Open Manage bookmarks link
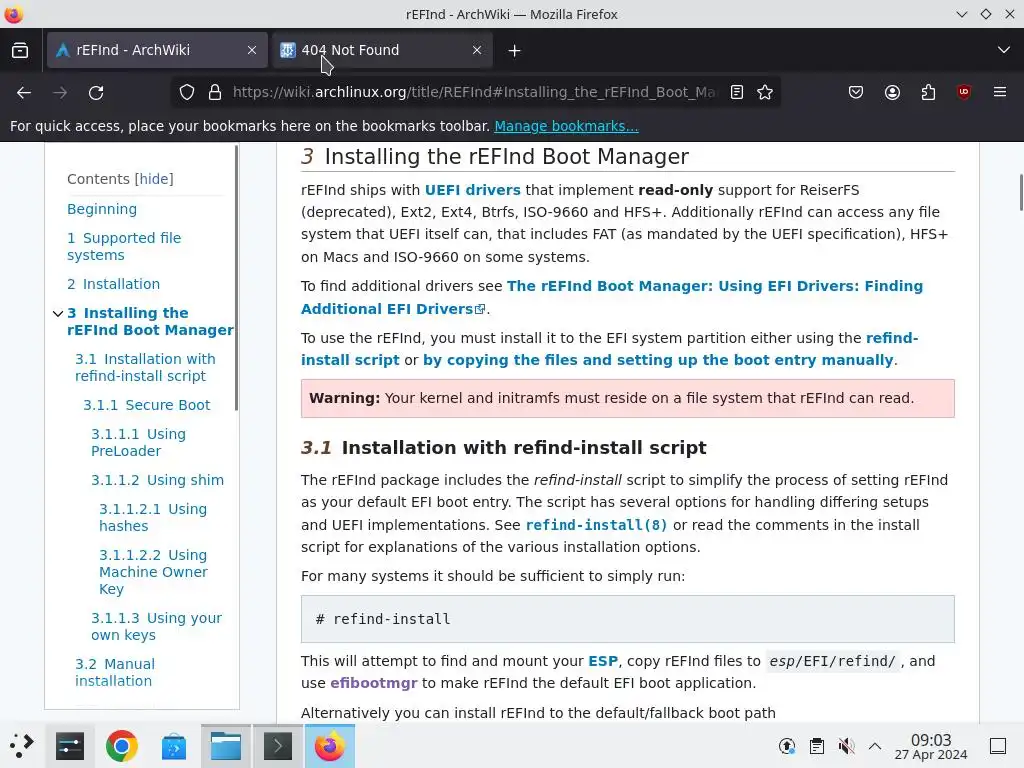The image size is (1024, 768). tap(566, 126)
